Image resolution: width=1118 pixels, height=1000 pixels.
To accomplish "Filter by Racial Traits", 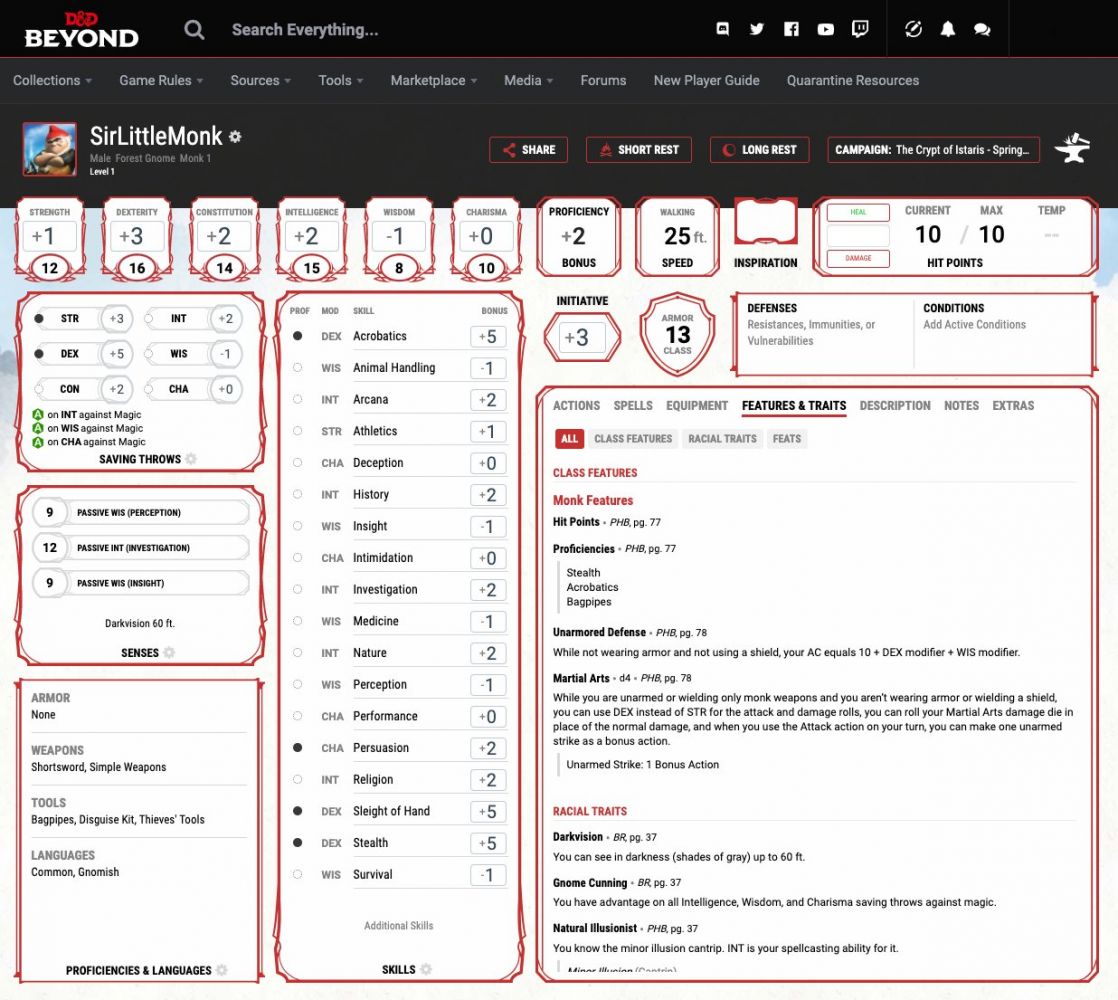I will (722, 438).
